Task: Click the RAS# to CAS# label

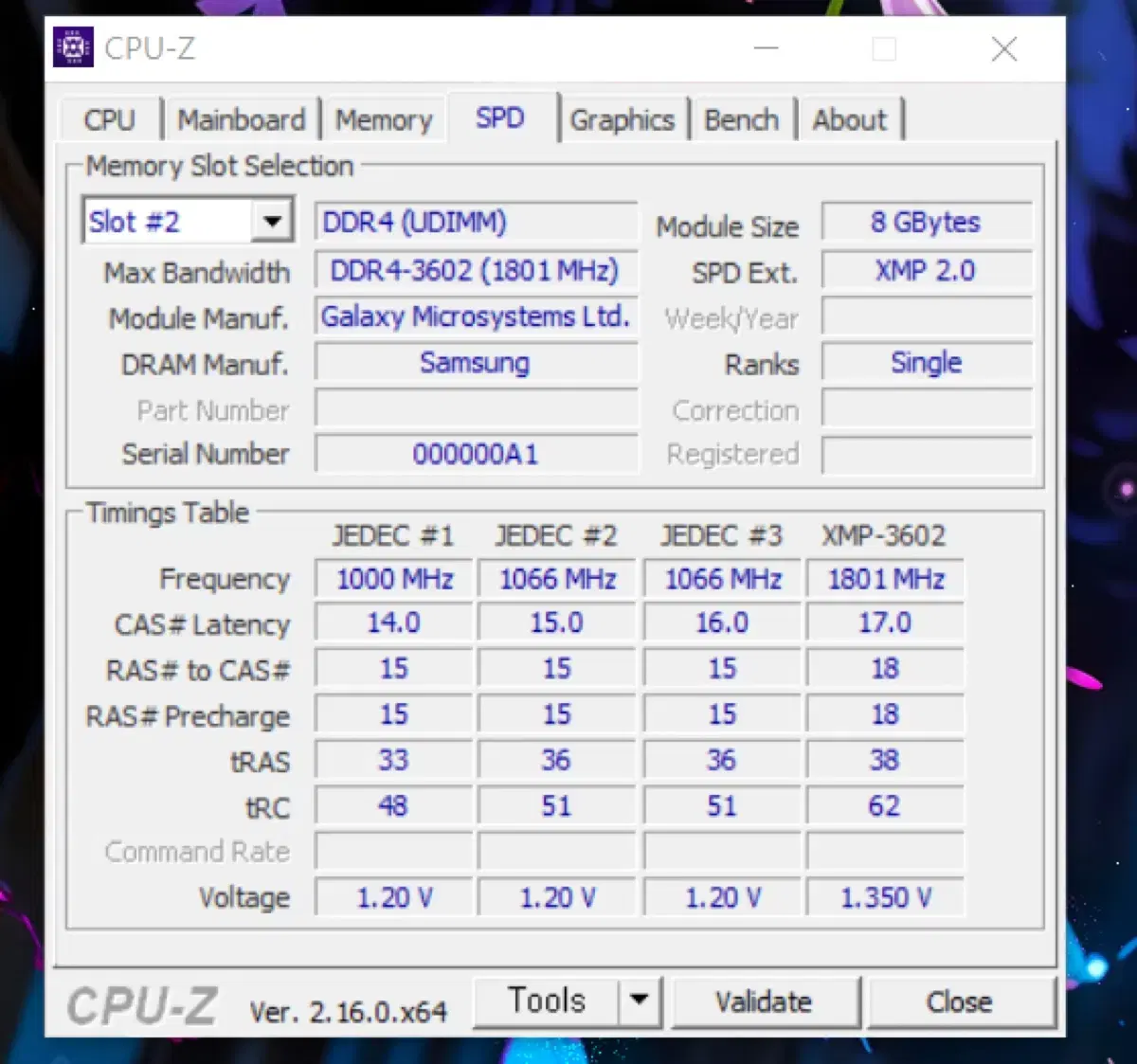Action: [x=198, y=671]
